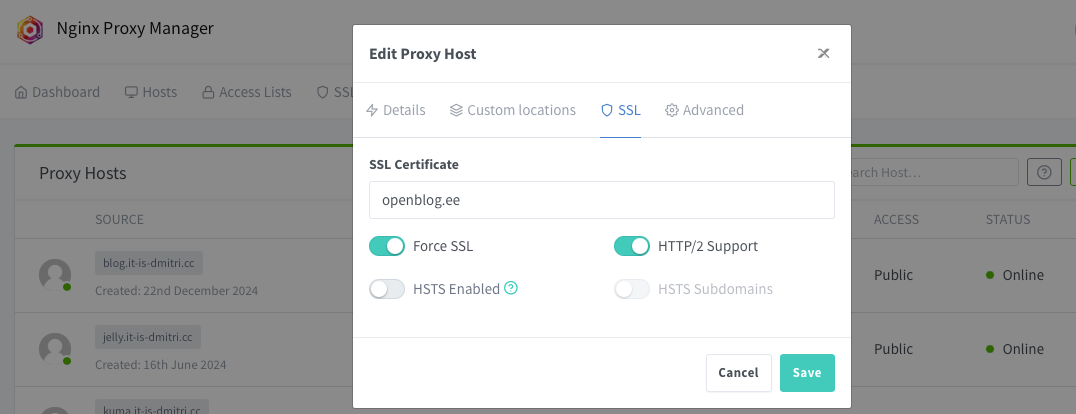
Task: Close the Edit Proxy Host dialog
Action: pyautogui.click(x=823, y=53)
